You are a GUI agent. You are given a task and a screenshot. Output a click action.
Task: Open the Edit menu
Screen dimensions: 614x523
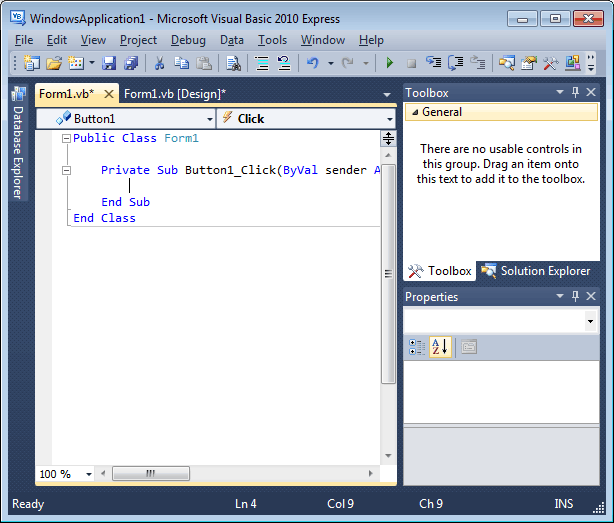point(57,40)
